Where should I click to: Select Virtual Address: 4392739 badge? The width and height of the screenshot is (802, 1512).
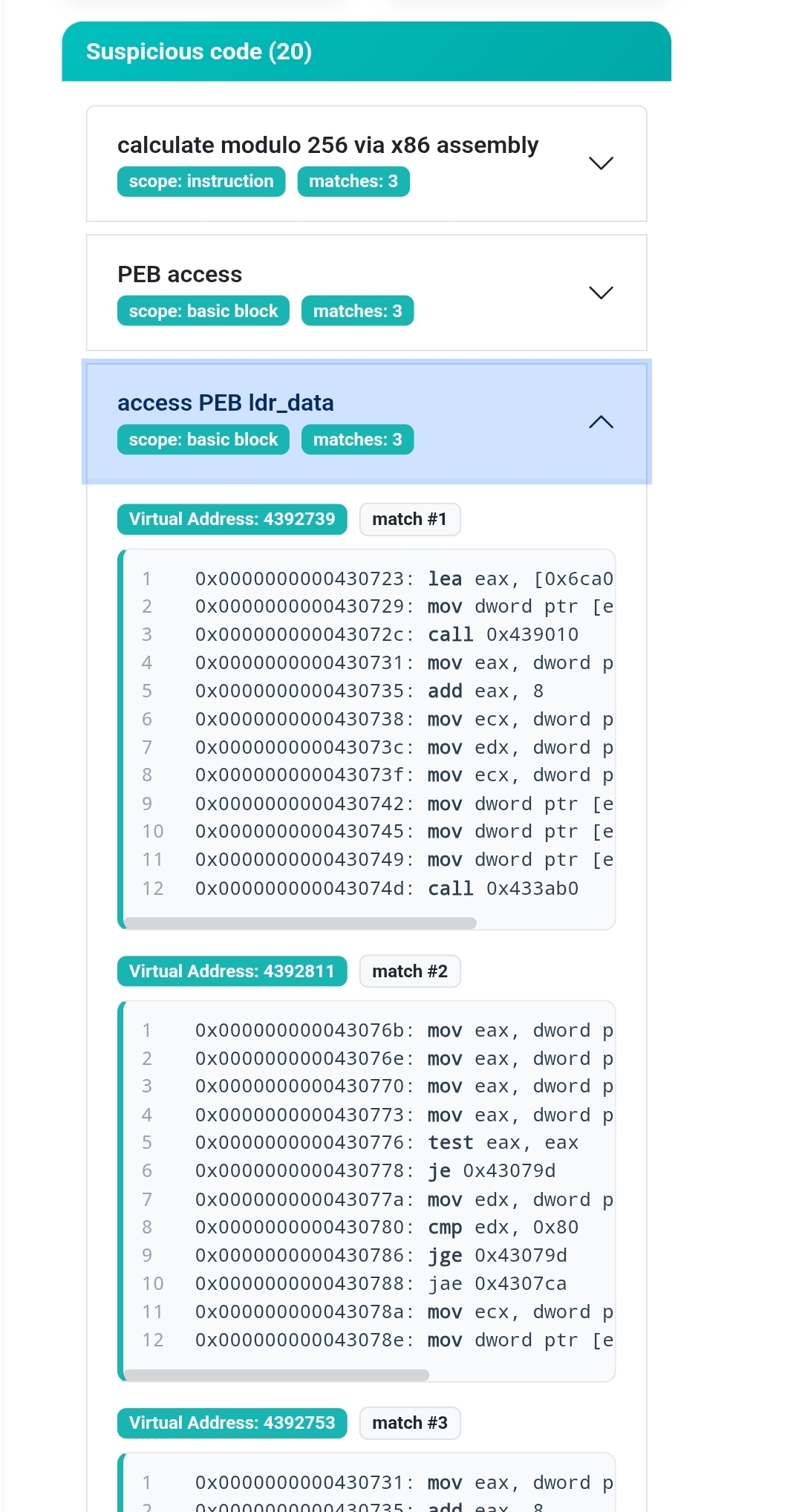click(x=232, y=519)
